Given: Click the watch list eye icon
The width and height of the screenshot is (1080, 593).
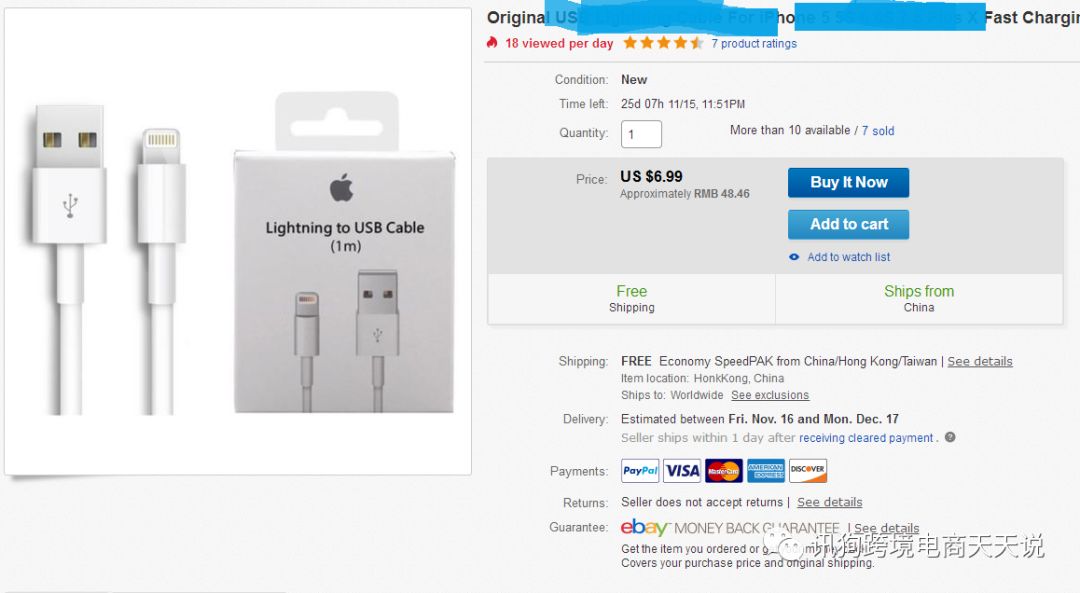Looking at the screenshot, I should tap(794, 257).
